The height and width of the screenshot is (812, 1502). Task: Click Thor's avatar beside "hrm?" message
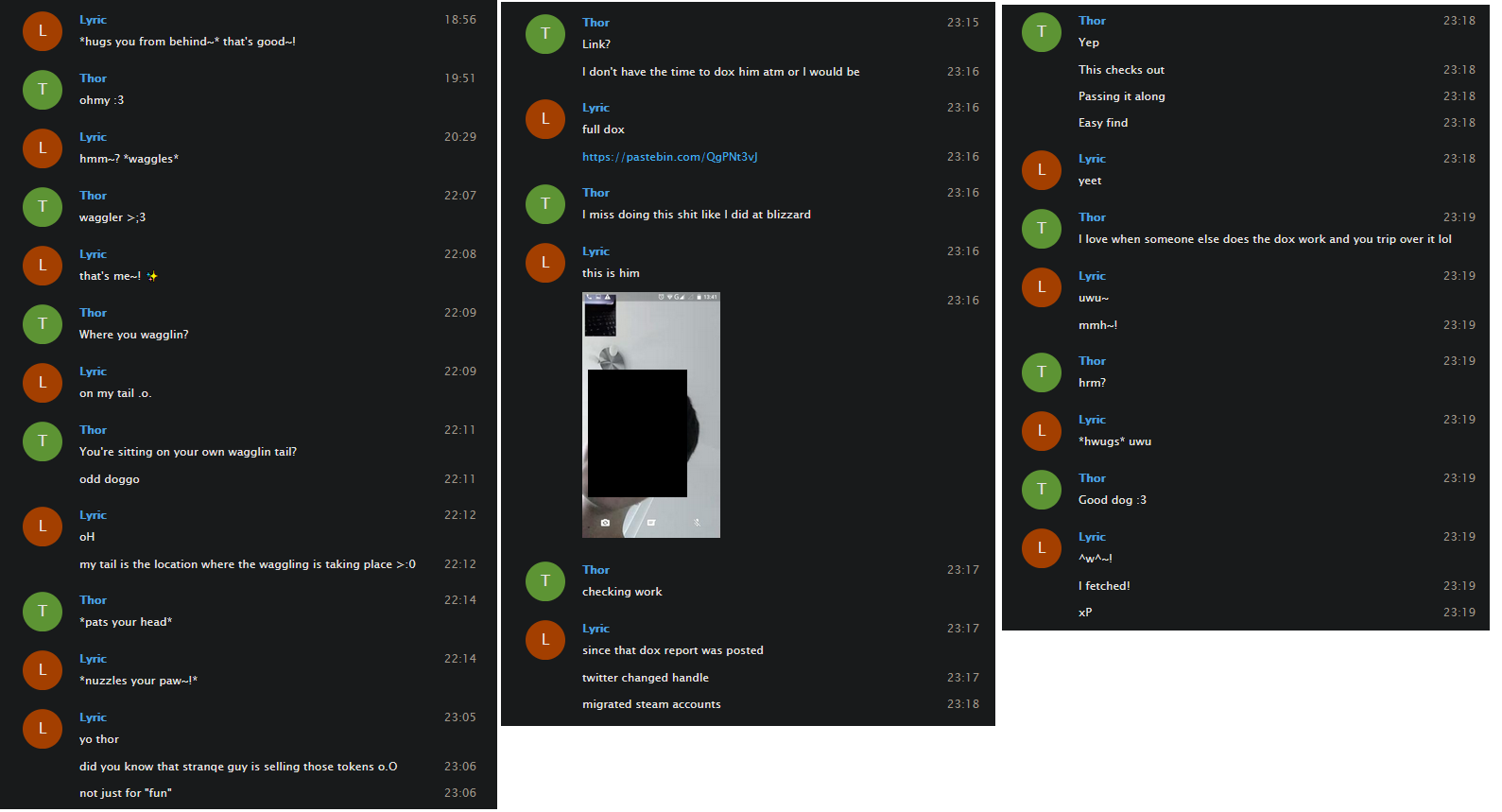tap(1042, 372)
